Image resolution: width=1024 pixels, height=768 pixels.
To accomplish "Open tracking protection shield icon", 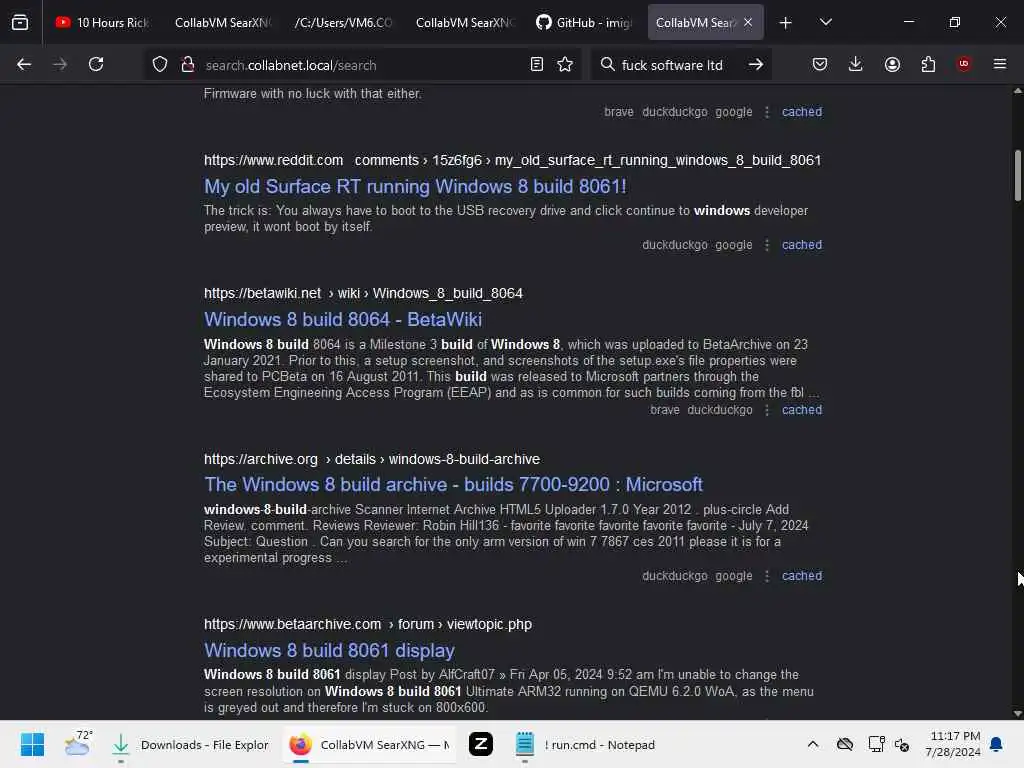I will 160,64.
